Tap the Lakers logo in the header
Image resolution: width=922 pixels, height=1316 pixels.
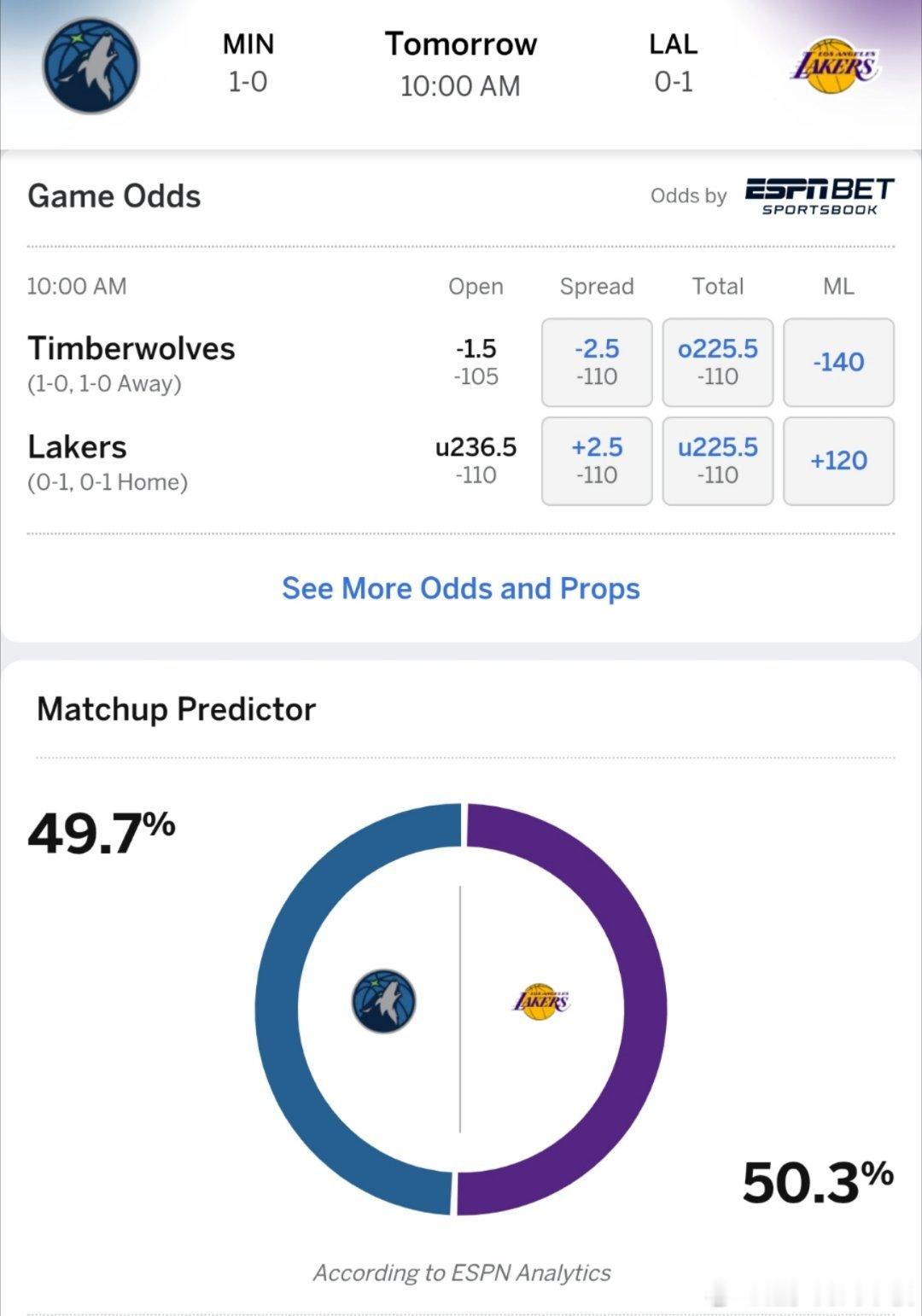pyautogui.click(x=834, y=66)
